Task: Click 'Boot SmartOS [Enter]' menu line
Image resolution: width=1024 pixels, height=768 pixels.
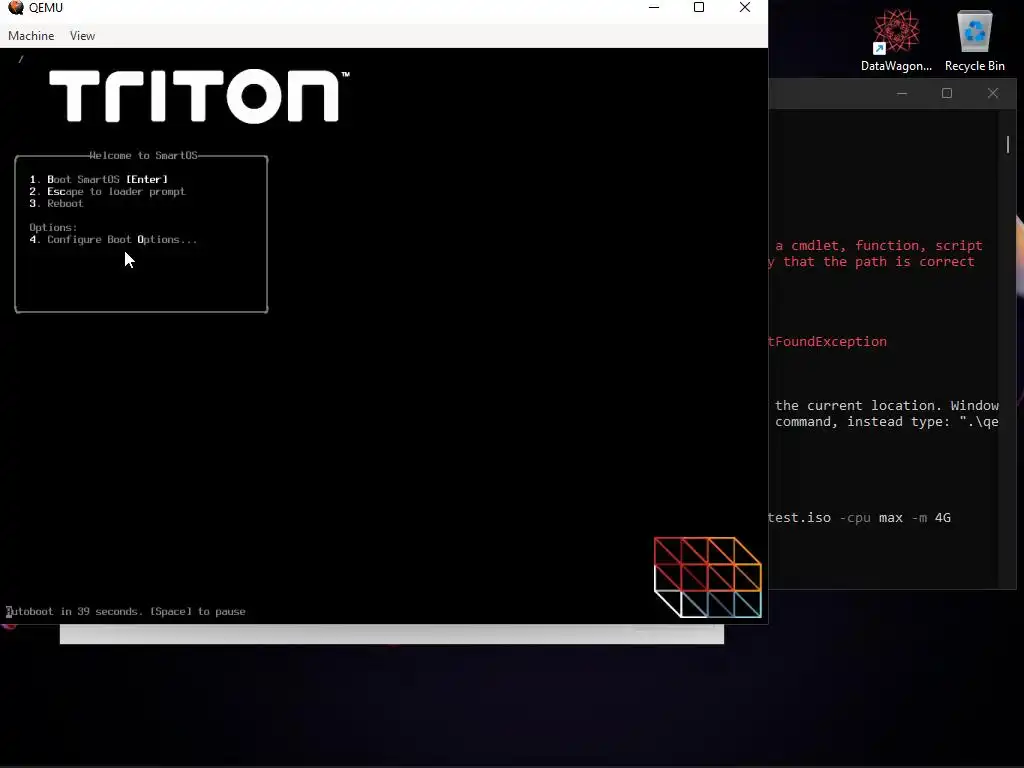Action: pos(99,179)
